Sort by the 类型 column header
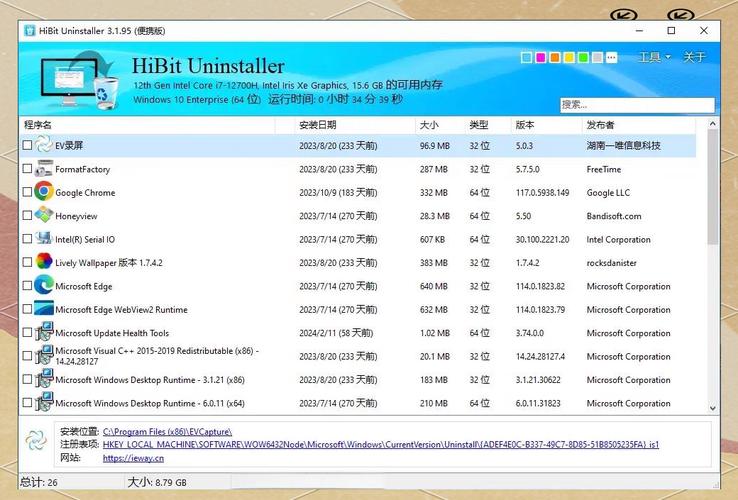Screen dimensions: 738x500 [488, 125]
